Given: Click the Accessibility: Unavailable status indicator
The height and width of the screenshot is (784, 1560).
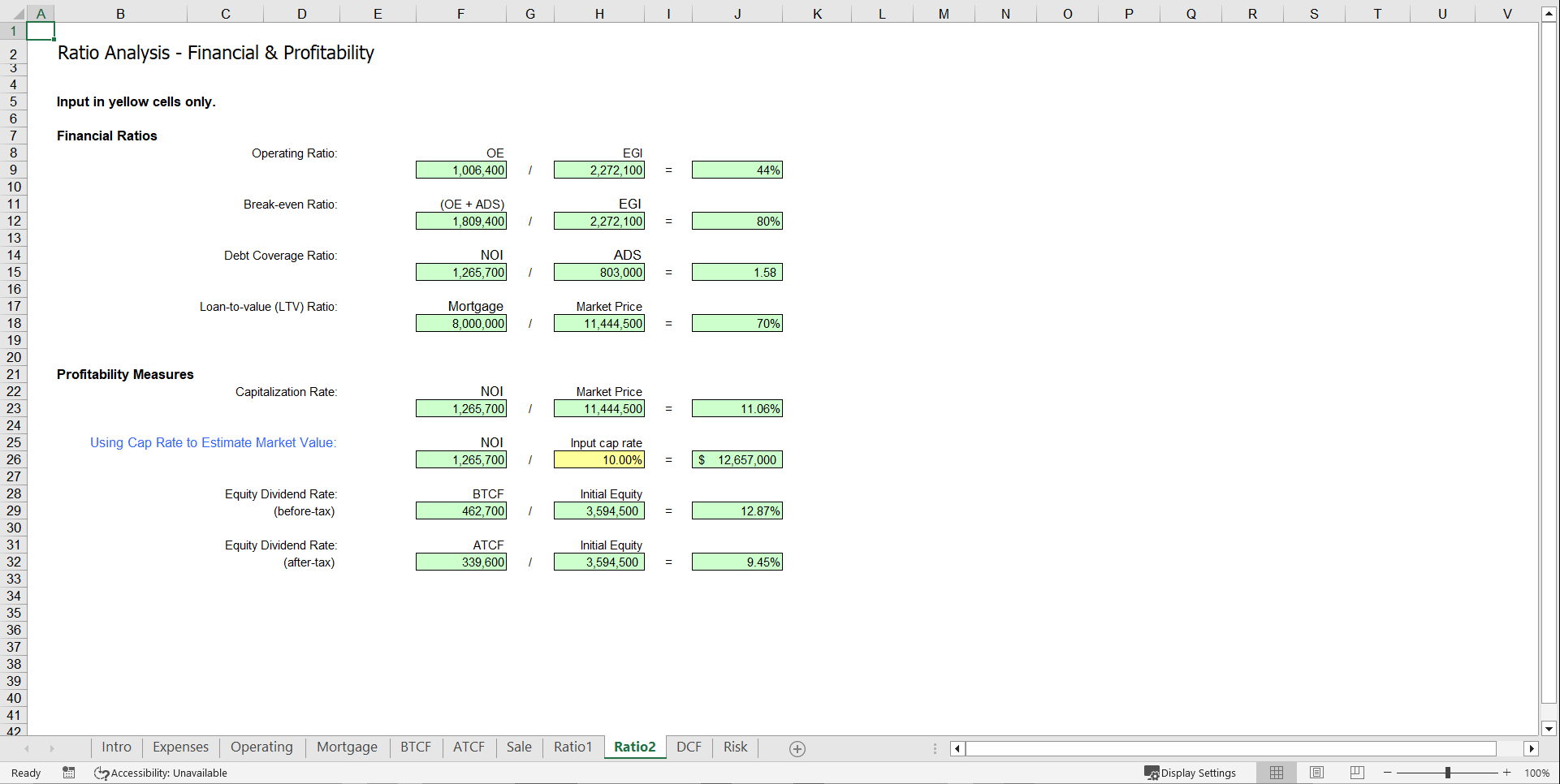Looking at the screenshot, I should click(160, 772).
